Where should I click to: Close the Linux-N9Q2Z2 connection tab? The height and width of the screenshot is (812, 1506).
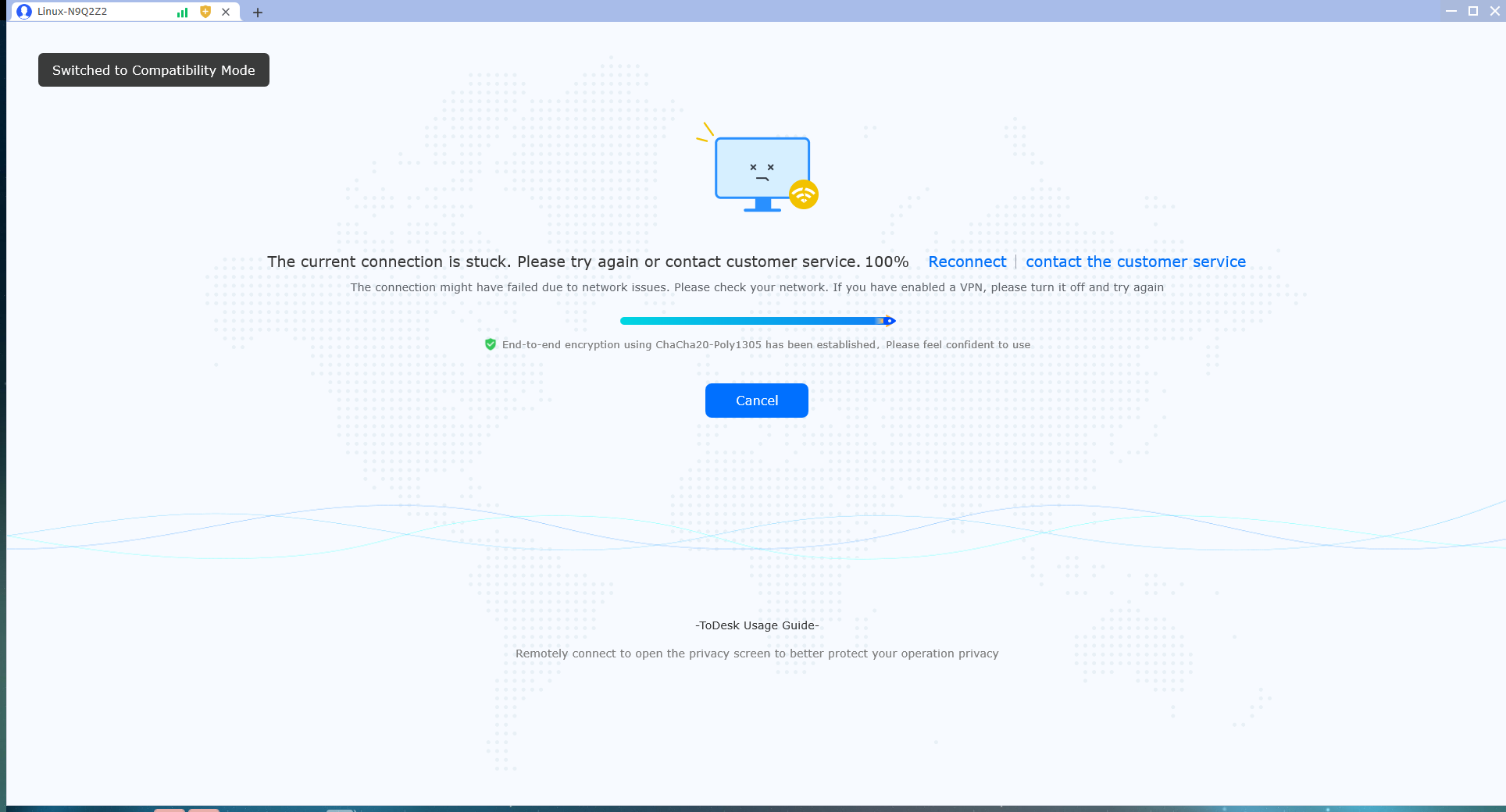[x=226, y=12]
